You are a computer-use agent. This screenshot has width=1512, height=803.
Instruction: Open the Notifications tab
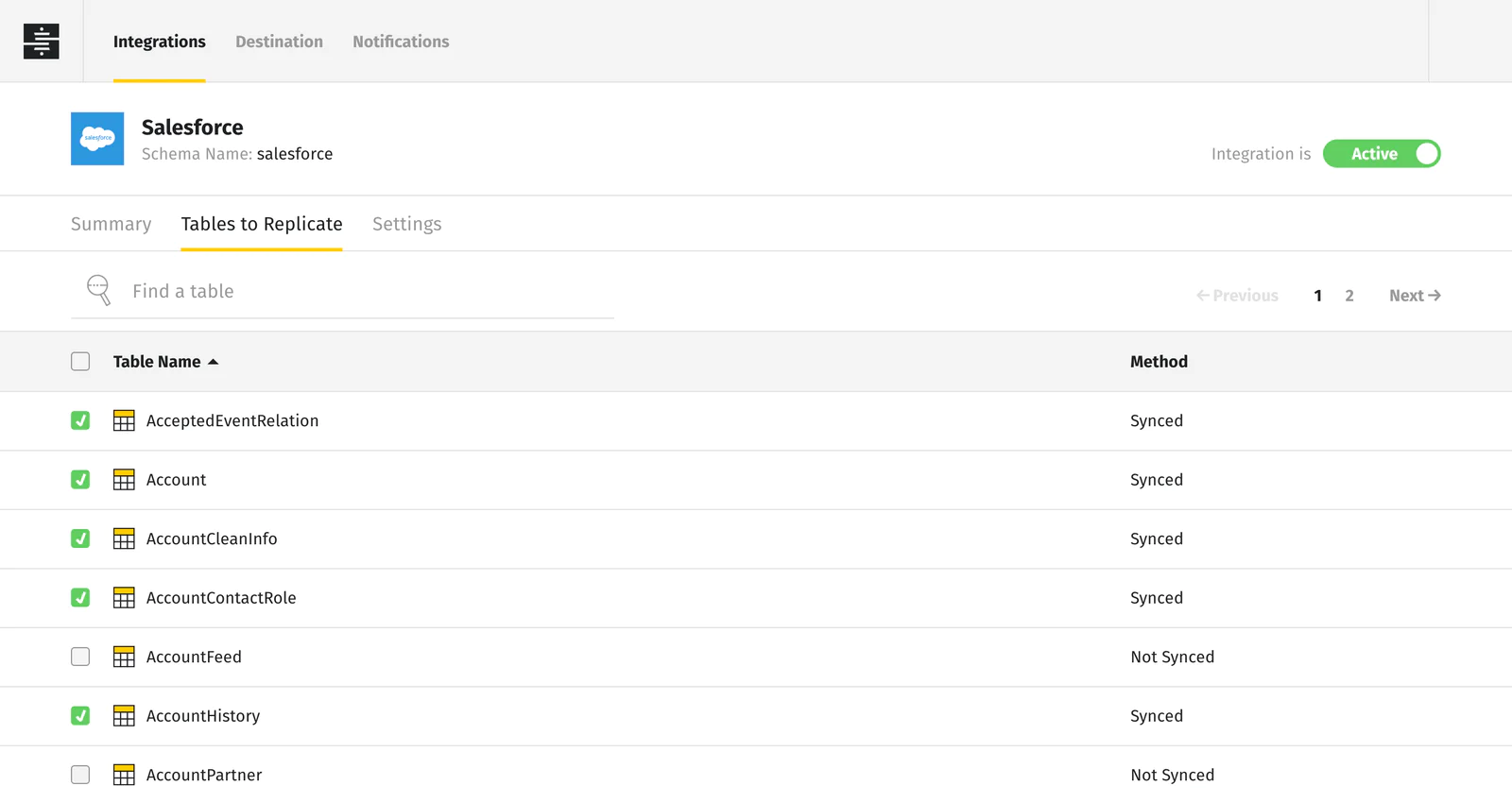click(x=401, y=42)
